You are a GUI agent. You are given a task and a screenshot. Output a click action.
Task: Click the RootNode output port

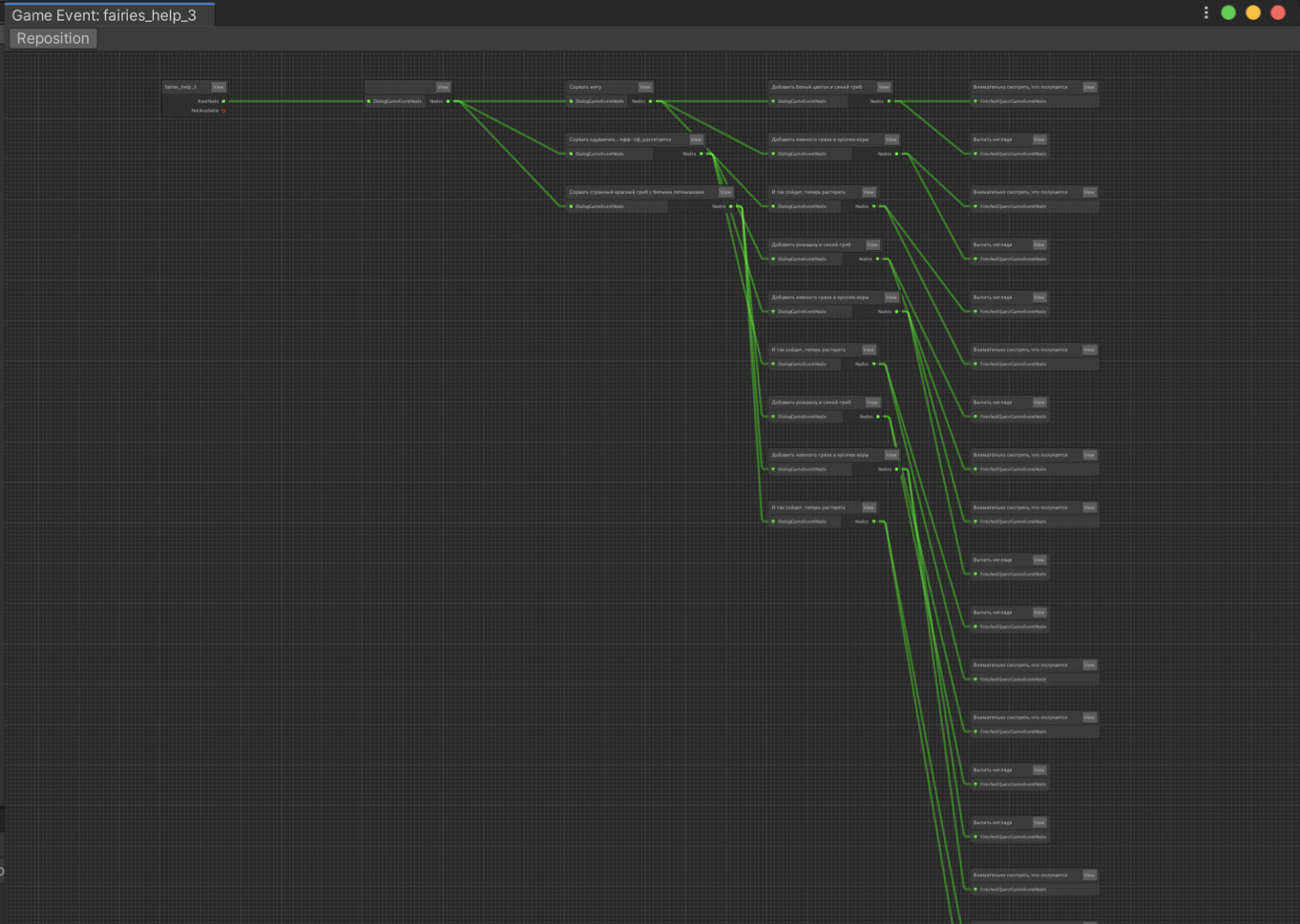(x=223, y=101)
